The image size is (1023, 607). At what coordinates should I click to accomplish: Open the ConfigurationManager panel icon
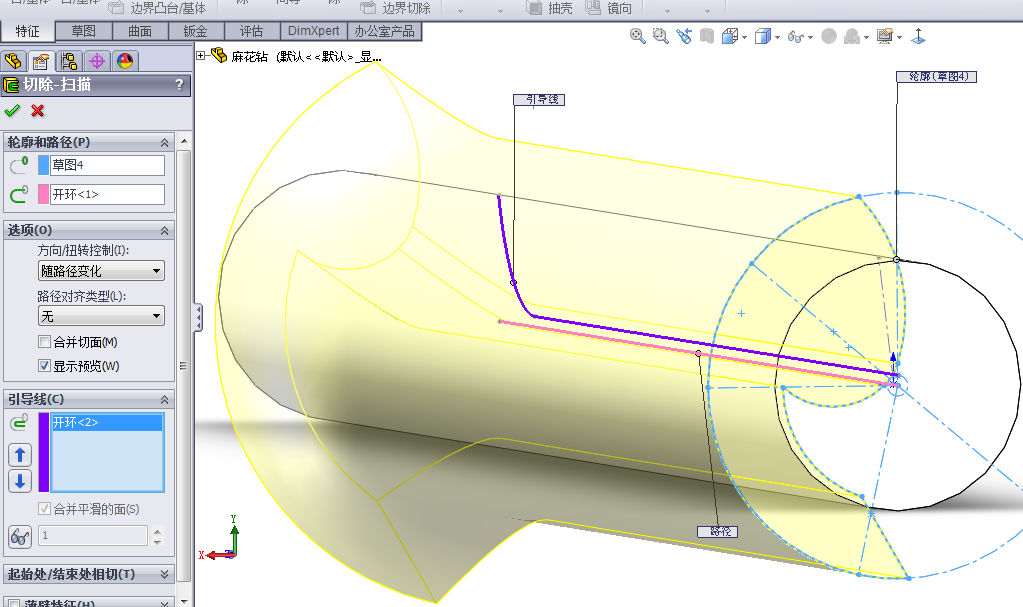[69, 61]
